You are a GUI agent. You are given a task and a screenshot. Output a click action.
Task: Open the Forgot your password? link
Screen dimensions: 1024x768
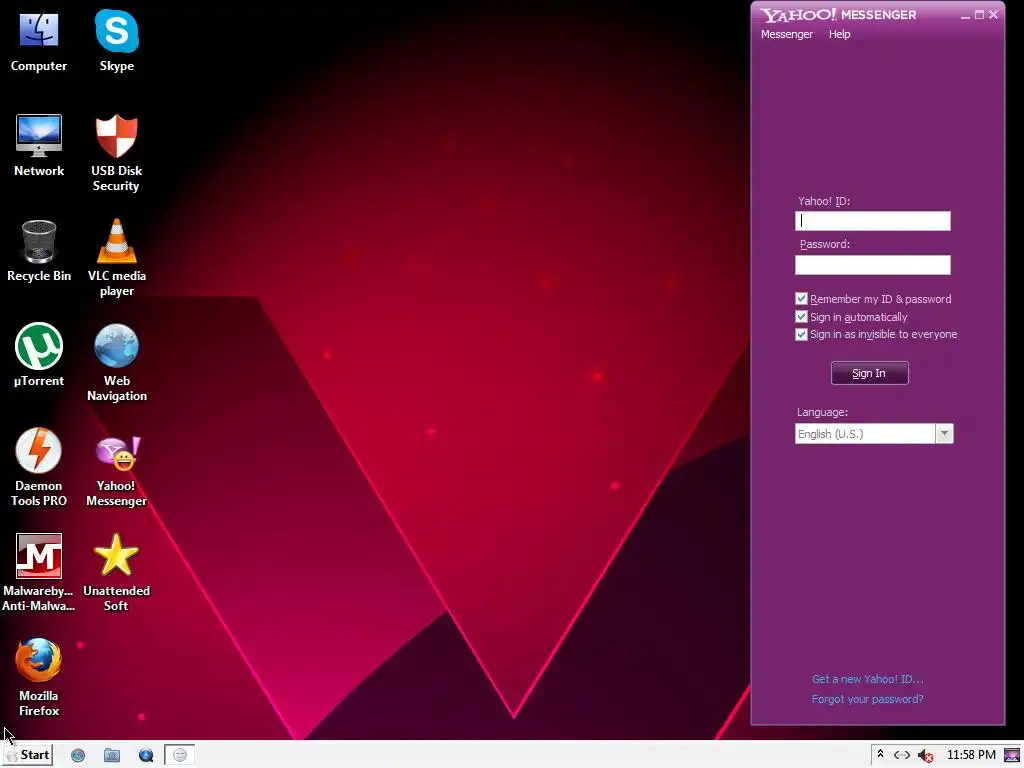click(x=867, y=699)
